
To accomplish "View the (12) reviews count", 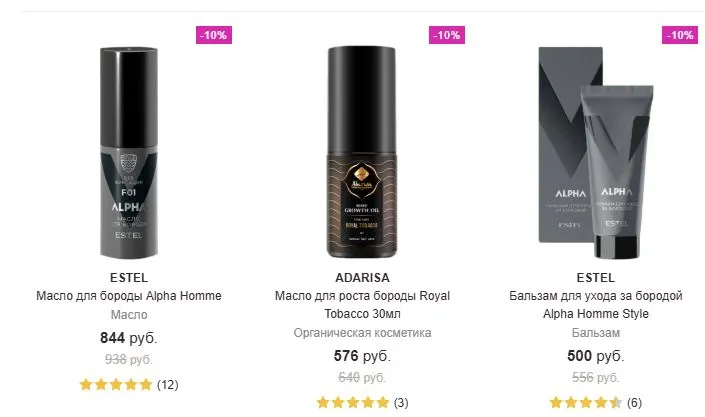I will tap(168, 385).
